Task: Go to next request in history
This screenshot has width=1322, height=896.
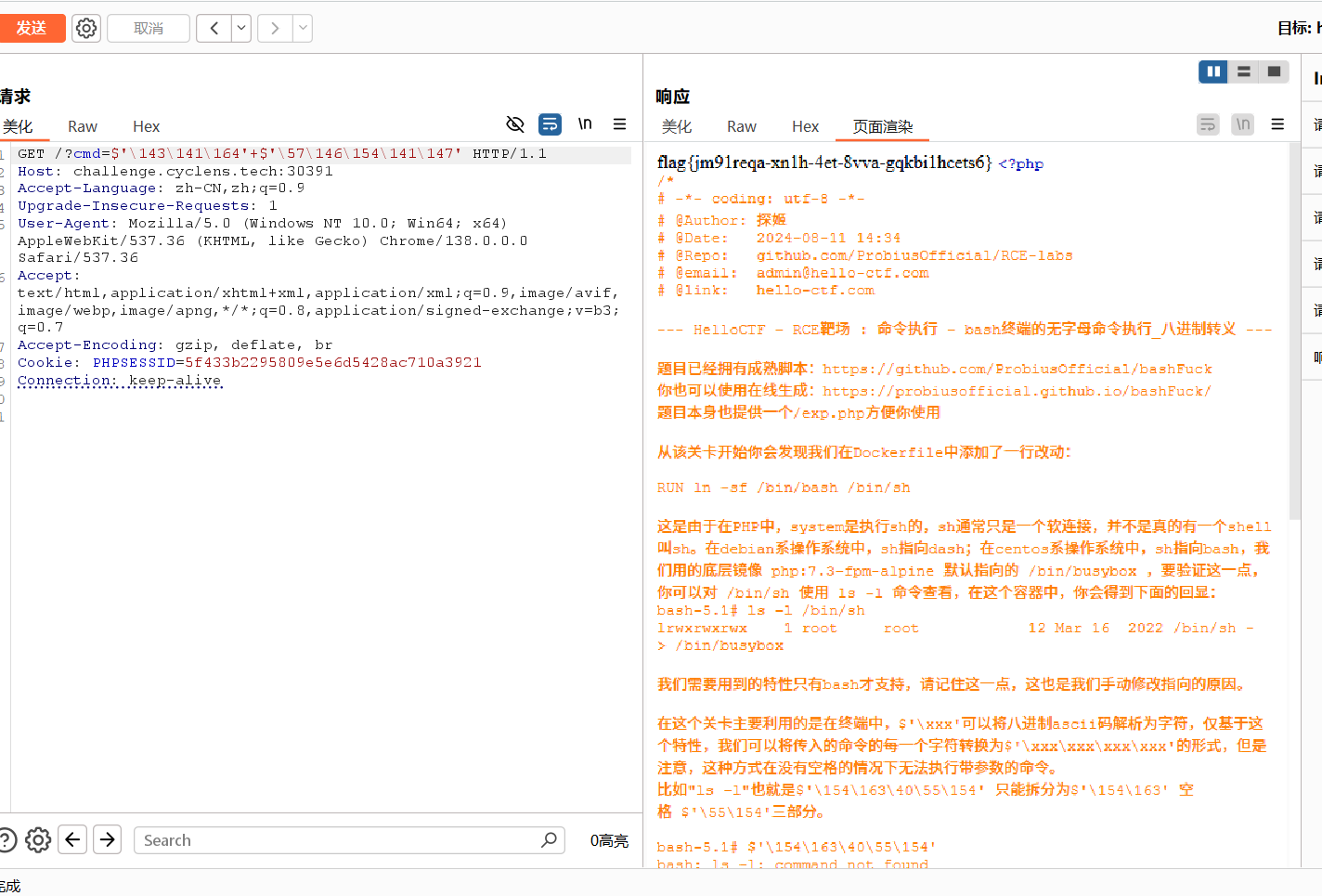Action: point(275,28)
